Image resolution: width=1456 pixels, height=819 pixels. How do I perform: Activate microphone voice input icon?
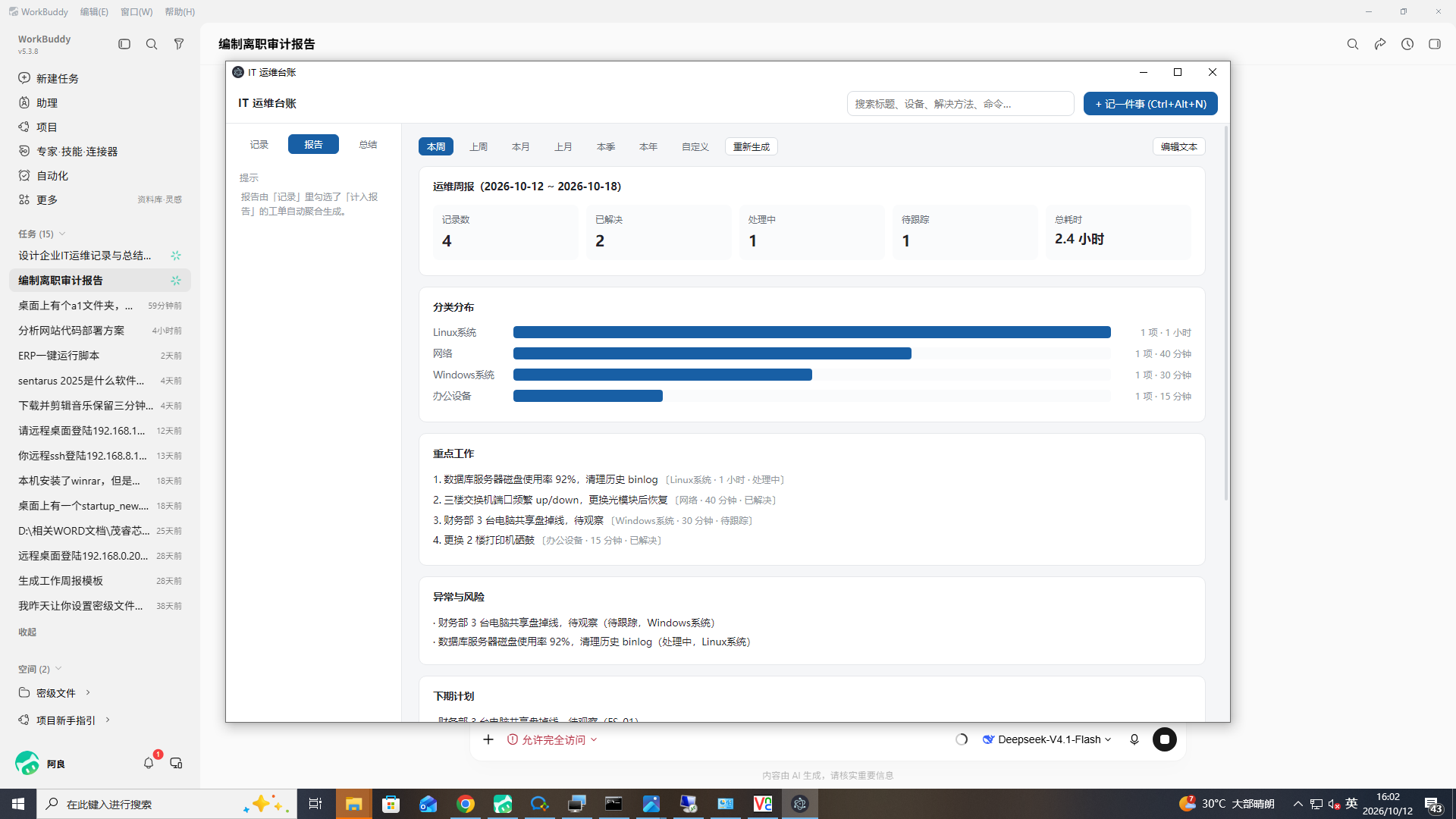click(1134, 739)
